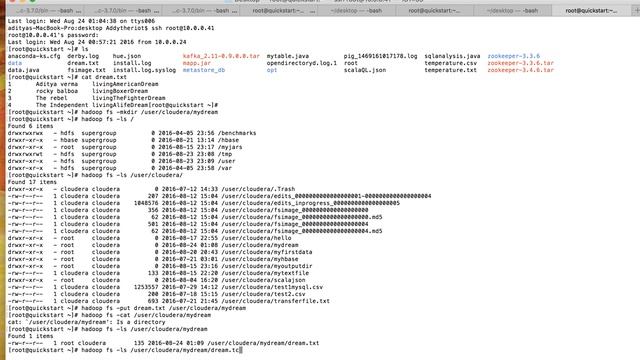Select the /user/cloudera/mytextfile path
Screen dimensions: 640x360
(x=265, y=273)
